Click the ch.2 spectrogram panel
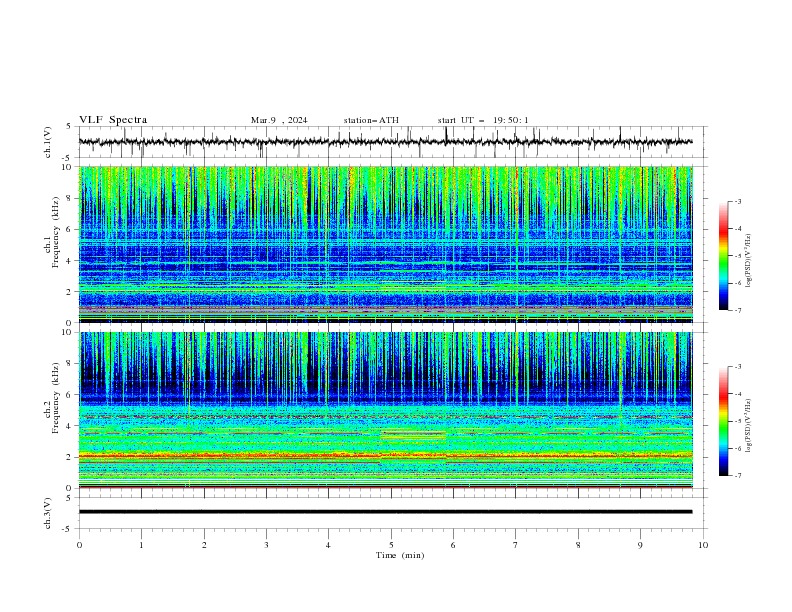Viewport: 792px width, 612px height. (385, 410)
